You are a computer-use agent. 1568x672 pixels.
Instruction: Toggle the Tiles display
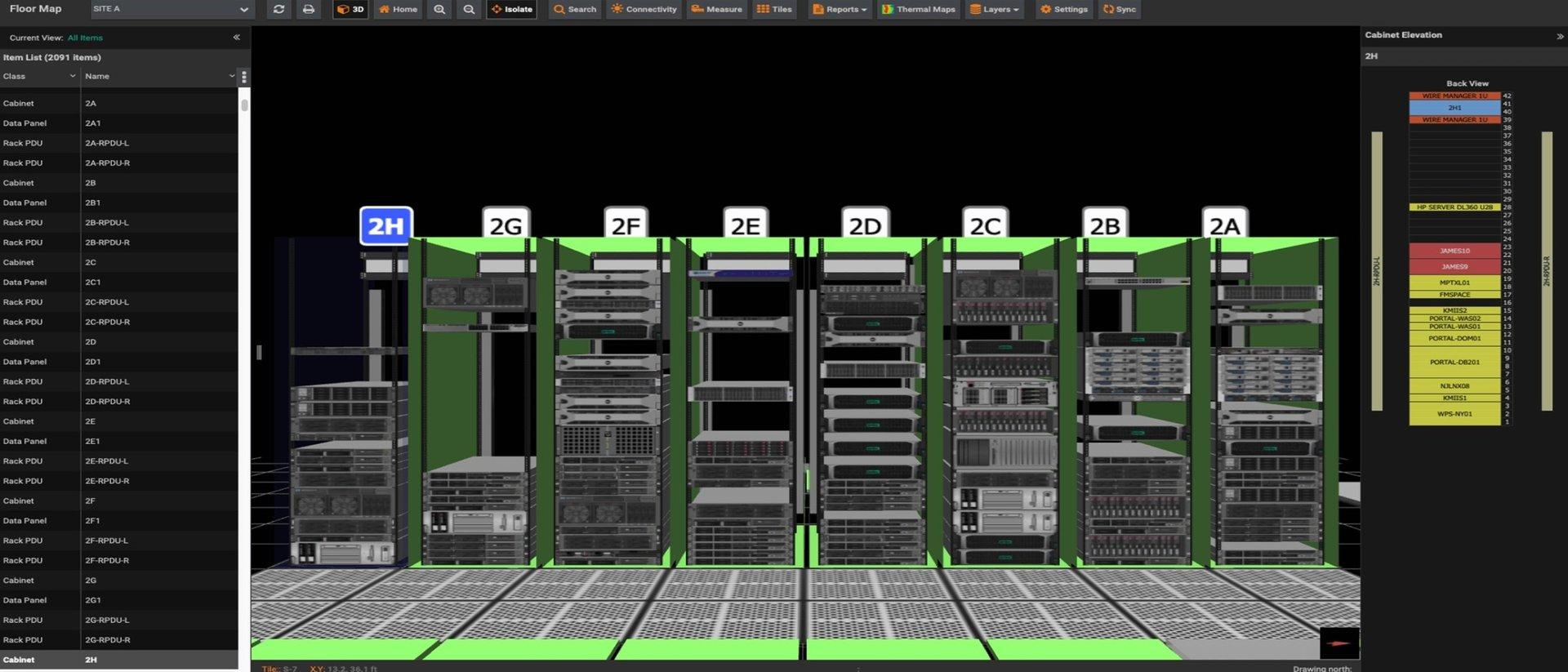click(774, 10)
